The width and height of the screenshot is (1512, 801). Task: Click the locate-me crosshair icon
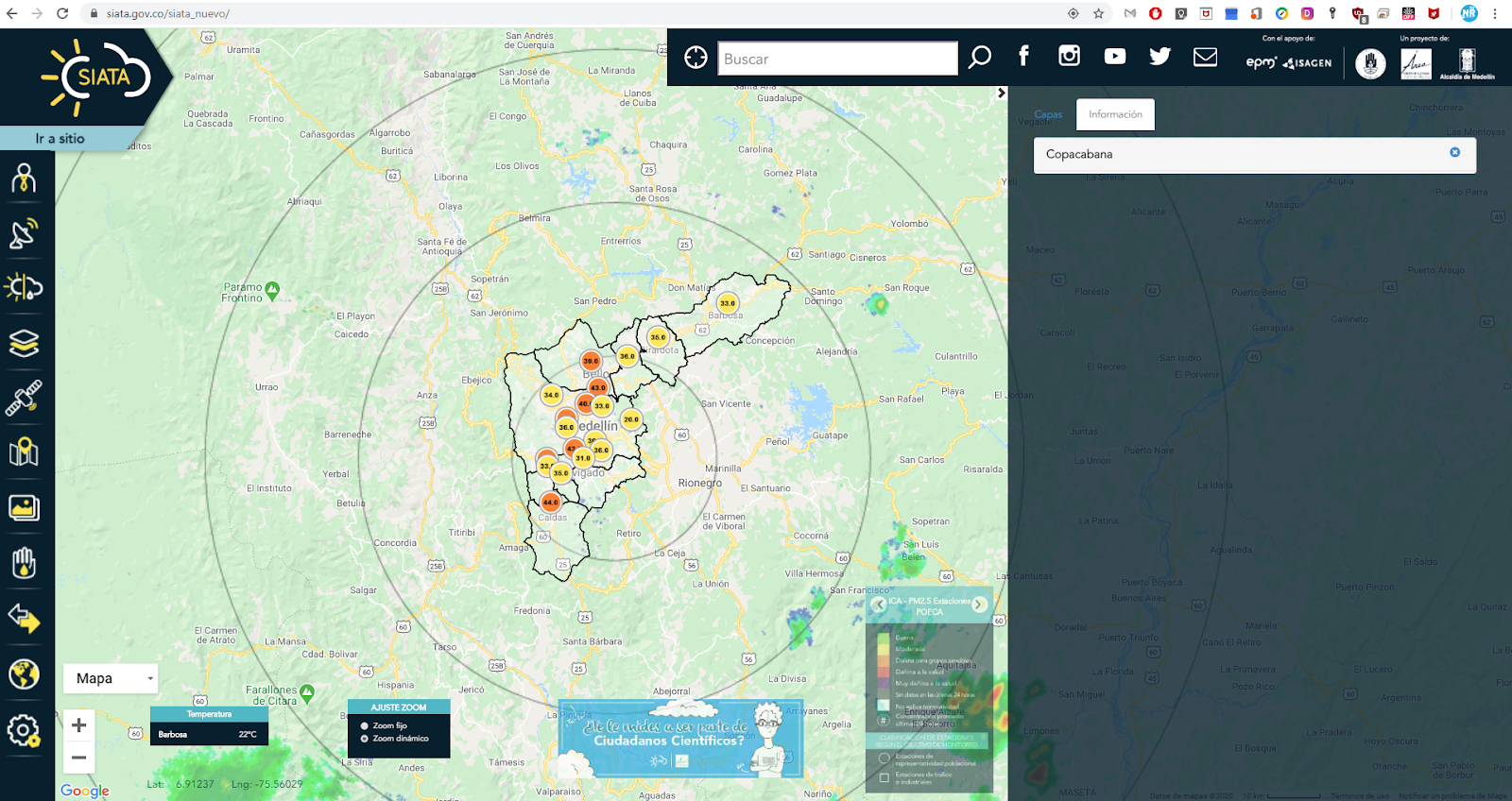(696, 58)
